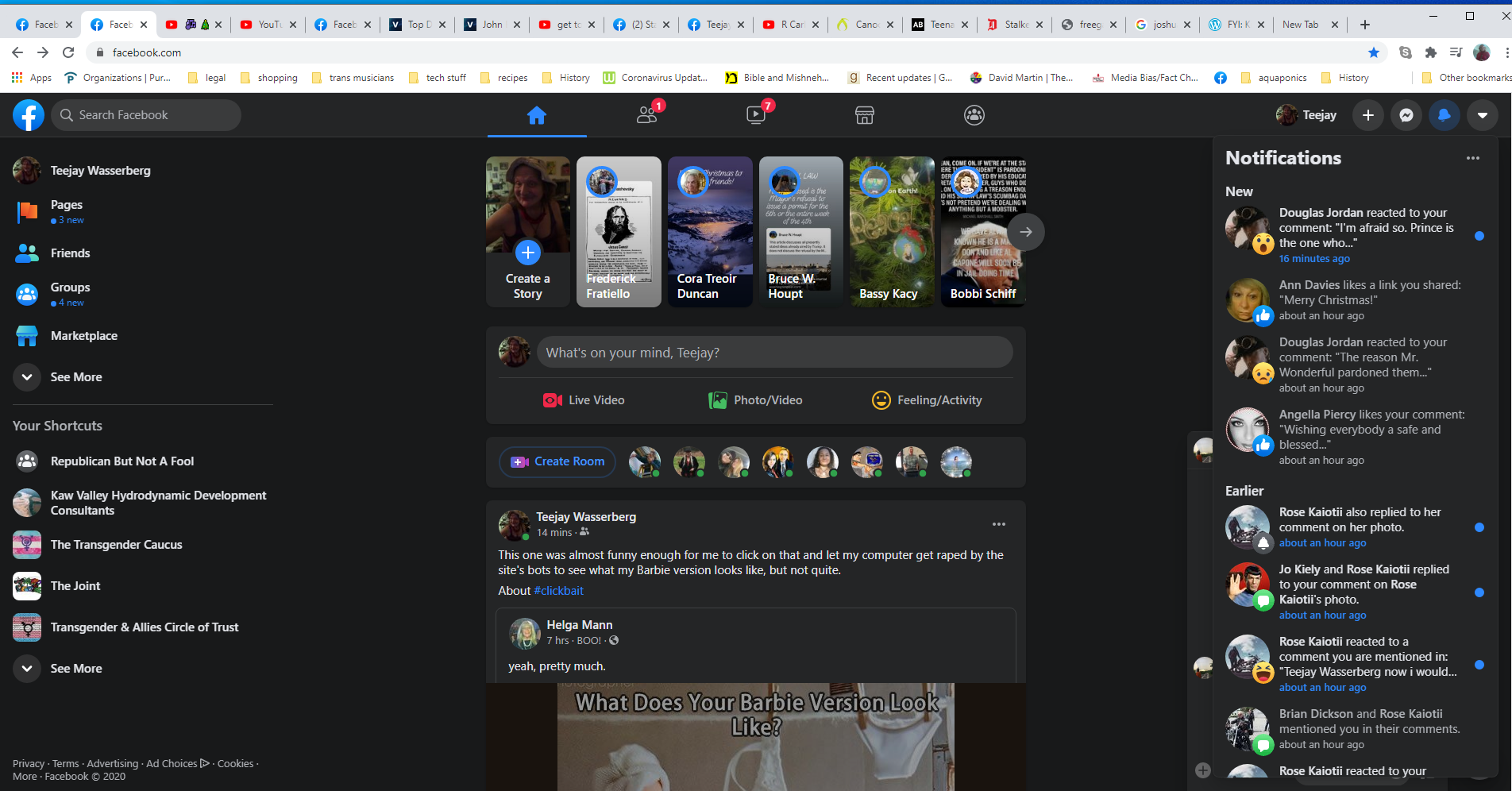Open Republican But Not A Fool shortcut

[x=143, y=461]
